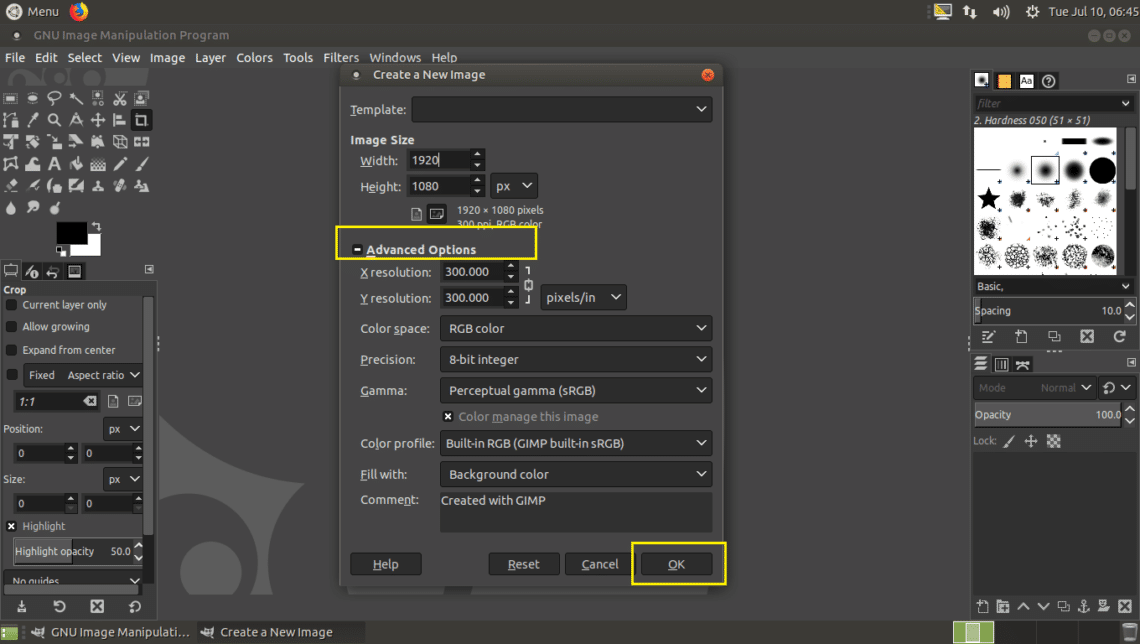
Task: Select the Flip tool
Action: pos(141,142)
